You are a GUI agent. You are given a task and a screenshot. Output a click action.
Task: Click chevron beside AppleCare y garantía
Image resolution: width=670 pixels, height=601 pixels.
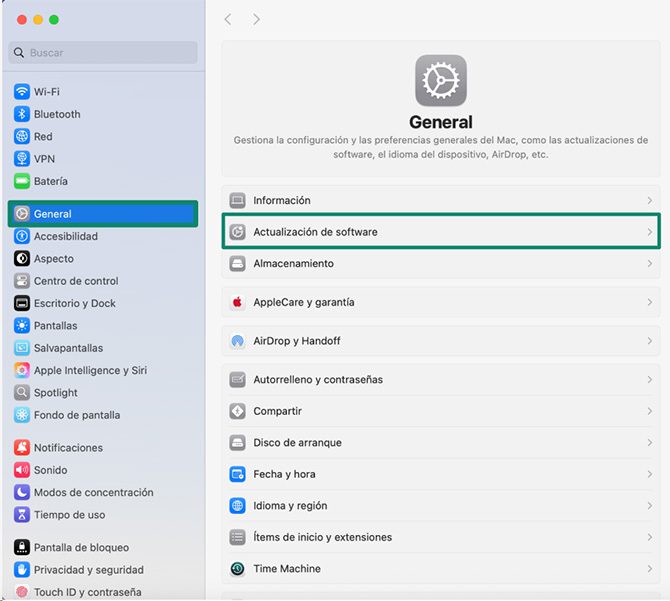[649, 302]
